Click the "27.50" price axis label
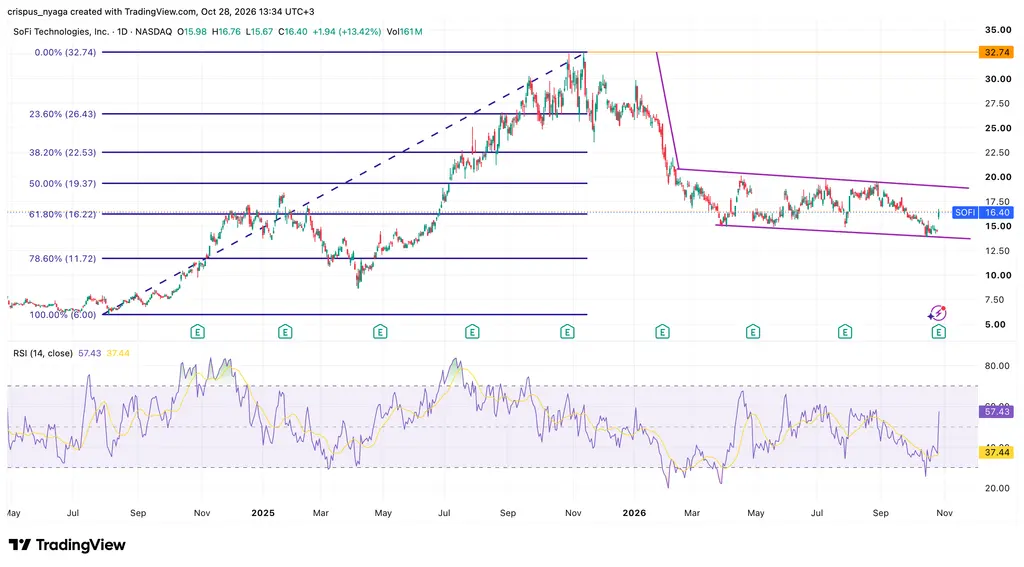 coord(998,104)
